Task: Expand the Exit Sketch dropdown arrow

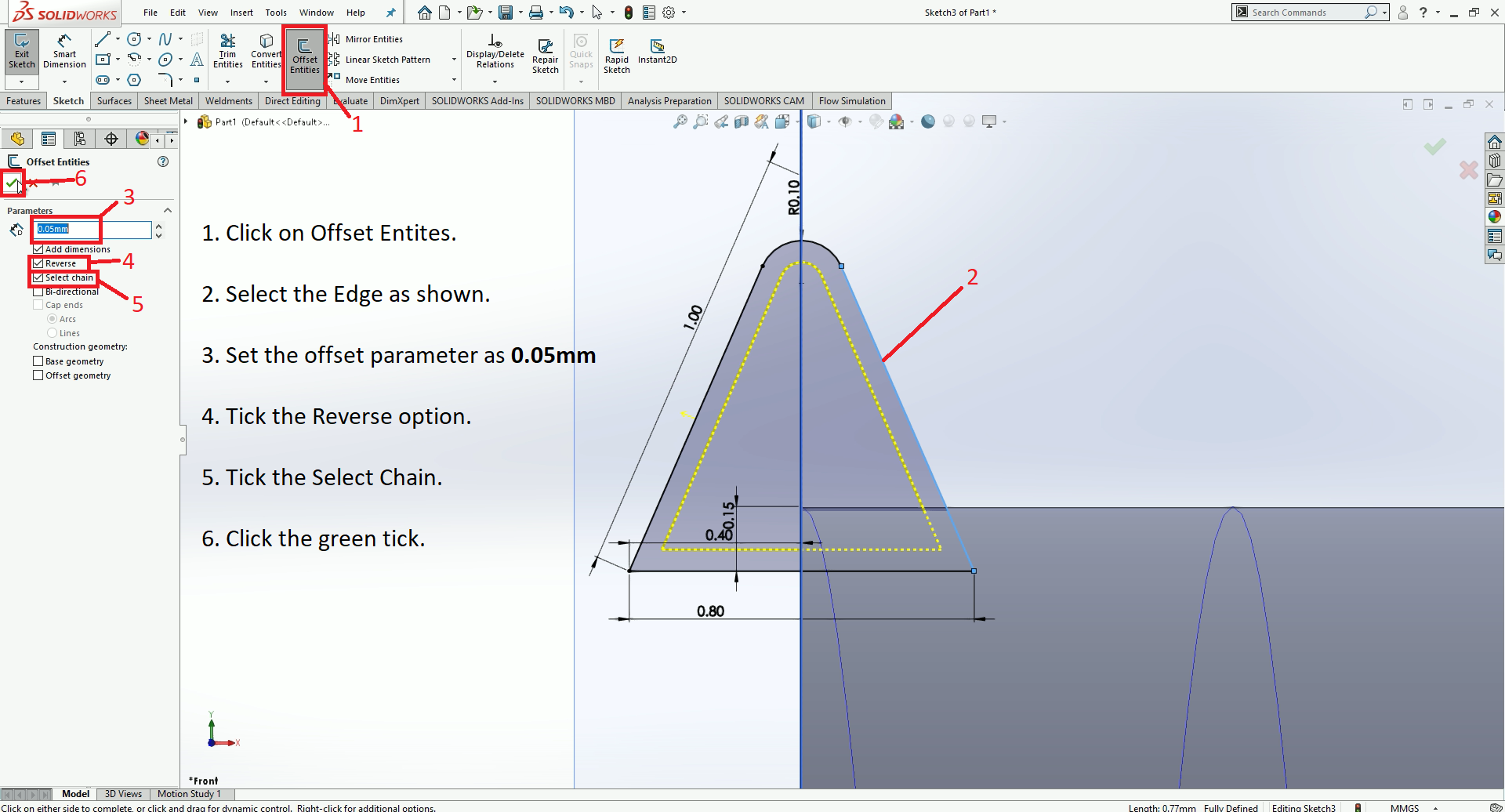Action: tap(22, 82)
